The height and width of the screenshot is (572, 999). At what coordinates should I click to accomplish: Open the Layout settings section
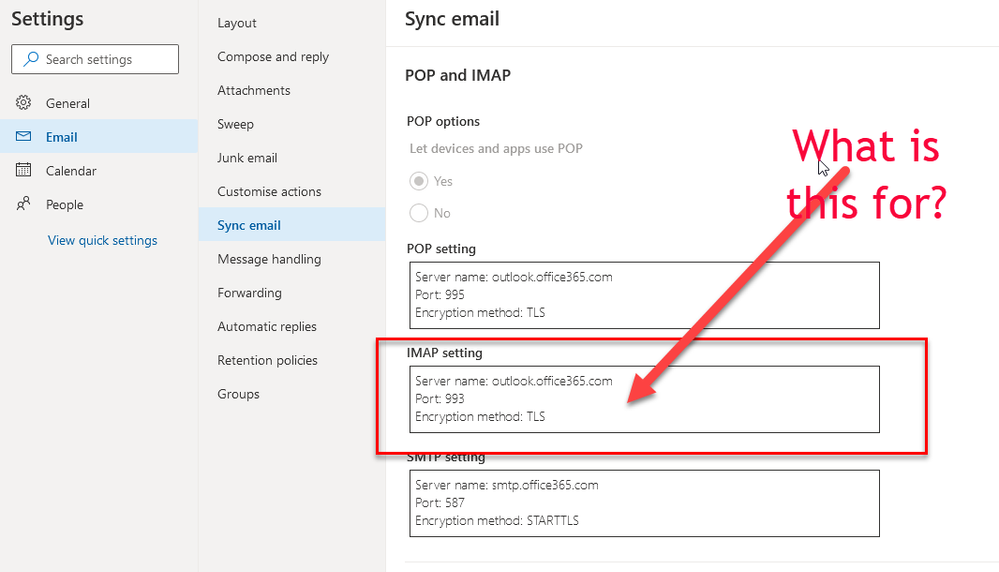[x=237, y=23]
